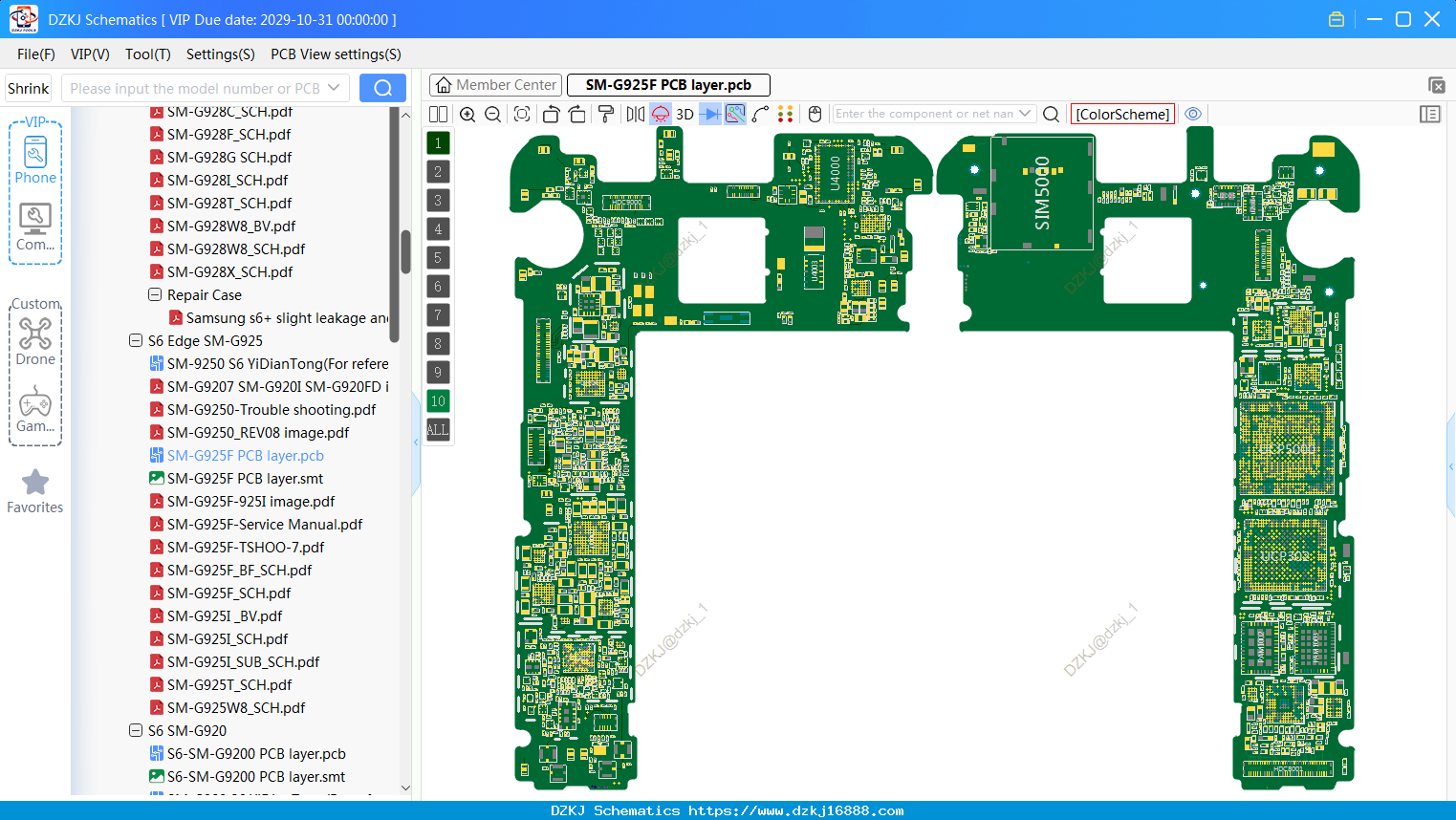The width and height of the screenshot is (1456, 820).
Task: Collapse the S6 Edge SM-G925 node
Action: click(136, 341)
